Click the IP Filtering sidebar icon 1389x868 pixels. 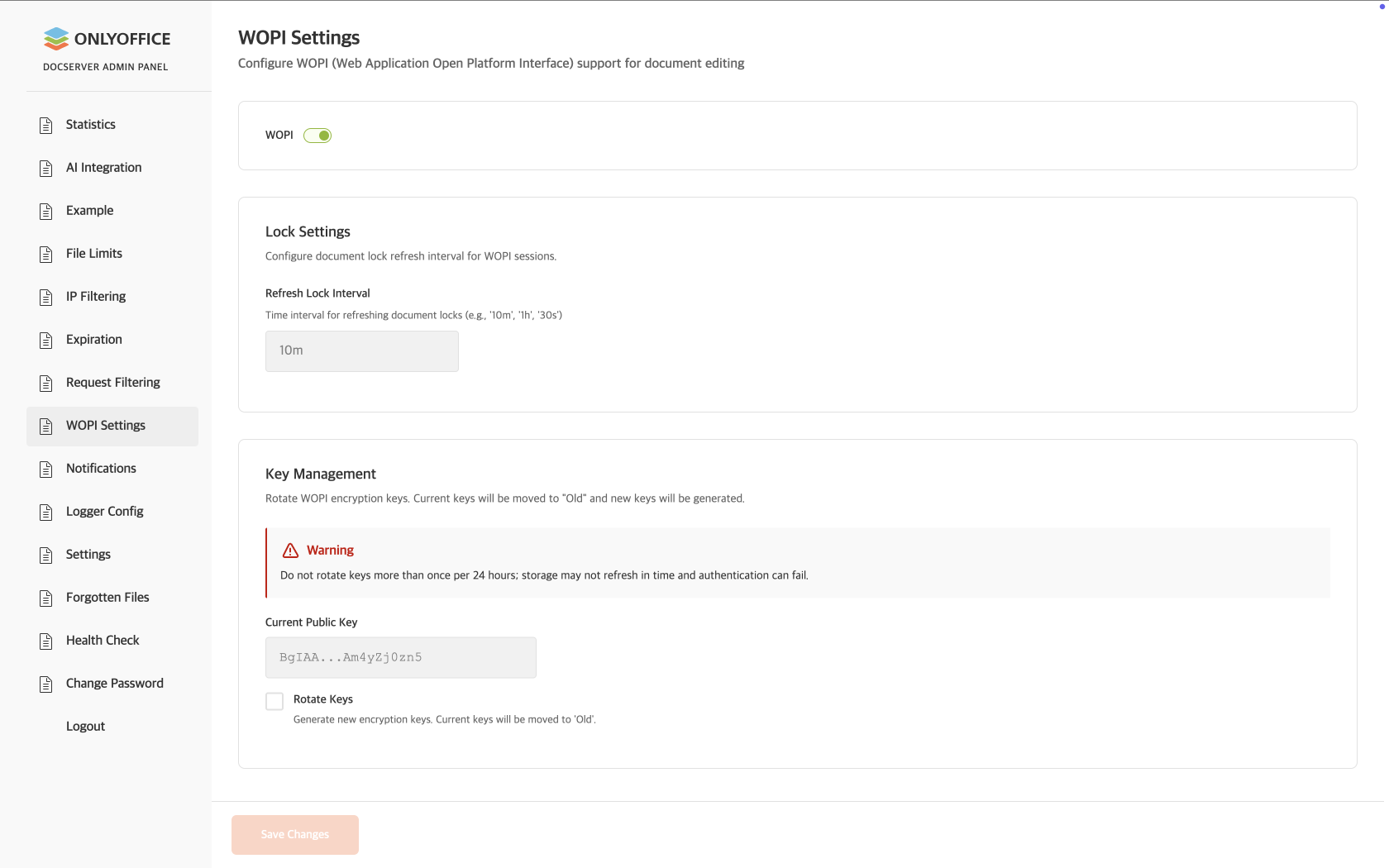click(x=46, y=297)
